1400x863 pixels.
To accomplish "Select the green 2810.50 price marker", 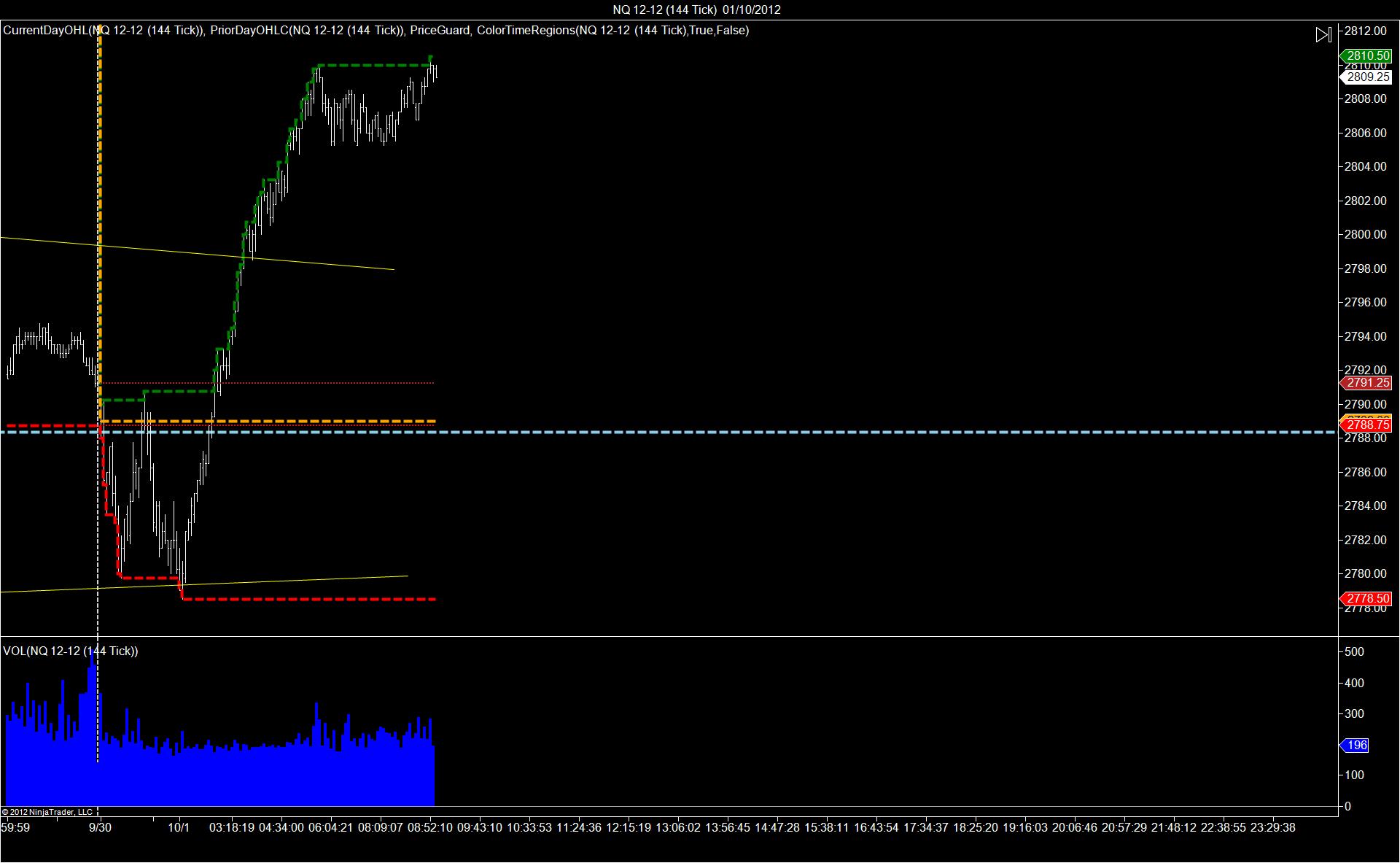I will [x=1366, y=55].
